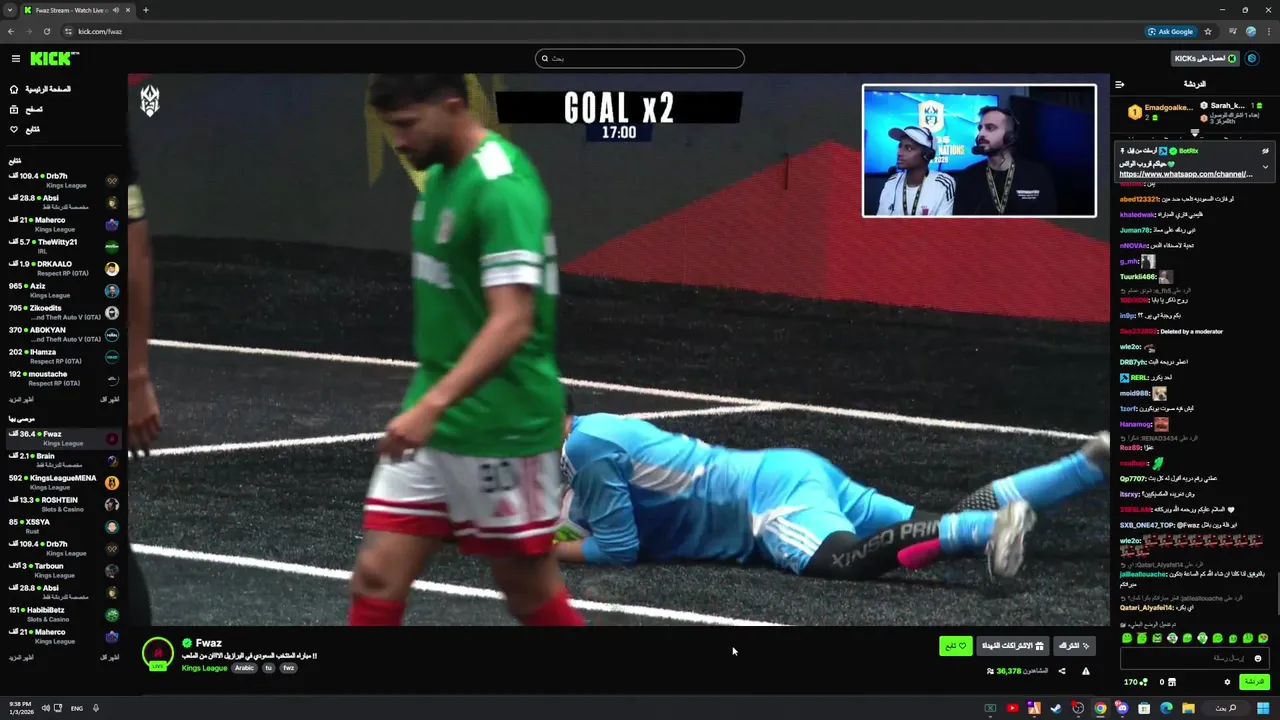Open the Get KICKs button
1280x720 pixels.
[1205, 59]
